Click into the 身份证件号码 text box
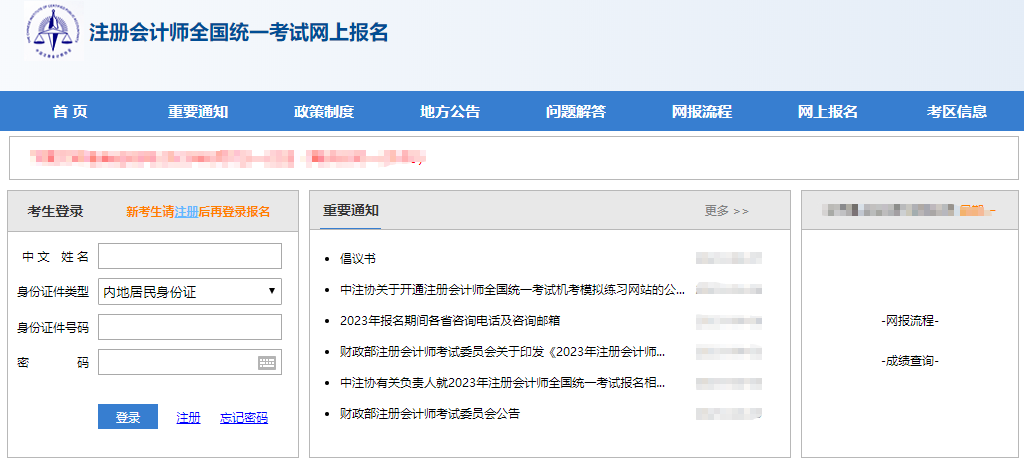Viewport: 1024px width, 464px height. click(189, 327)
